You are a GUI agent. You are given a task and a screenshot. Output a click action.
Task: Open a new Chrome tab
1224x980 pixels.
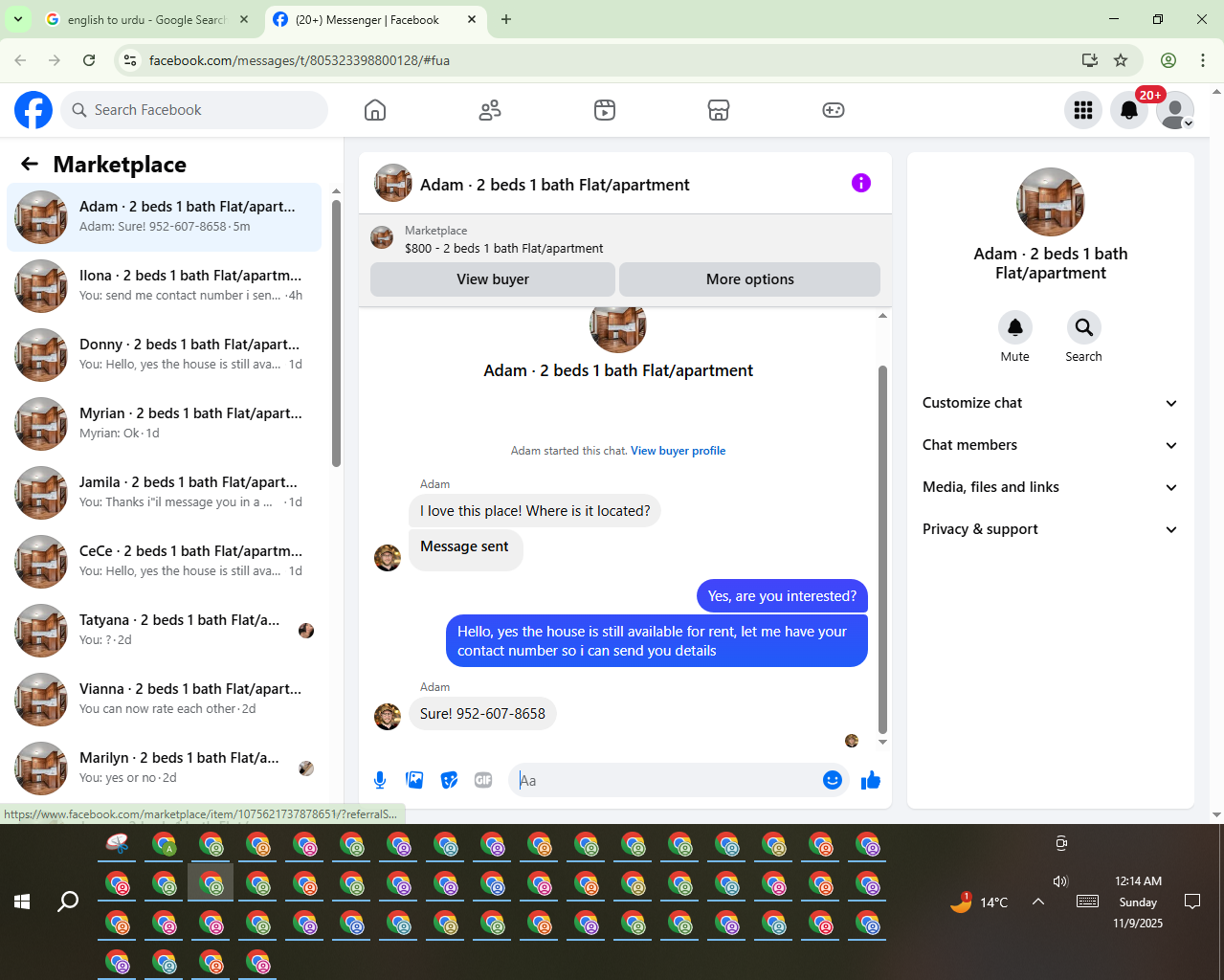click(x=506, y=19)
